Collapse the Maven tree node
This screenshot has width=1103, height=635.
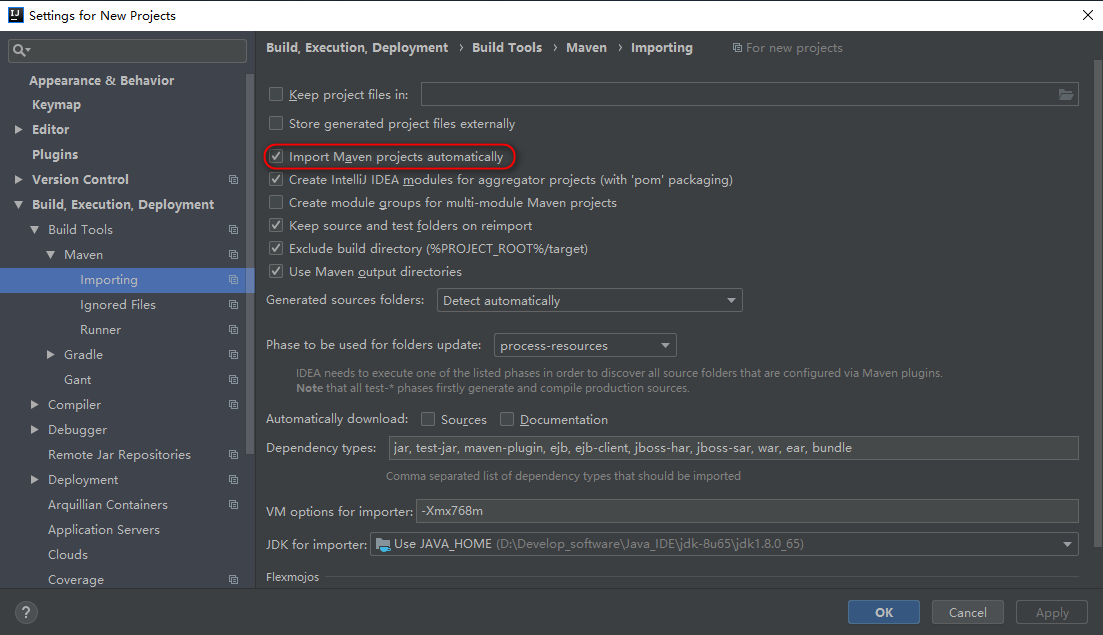(x=51, y=255)
